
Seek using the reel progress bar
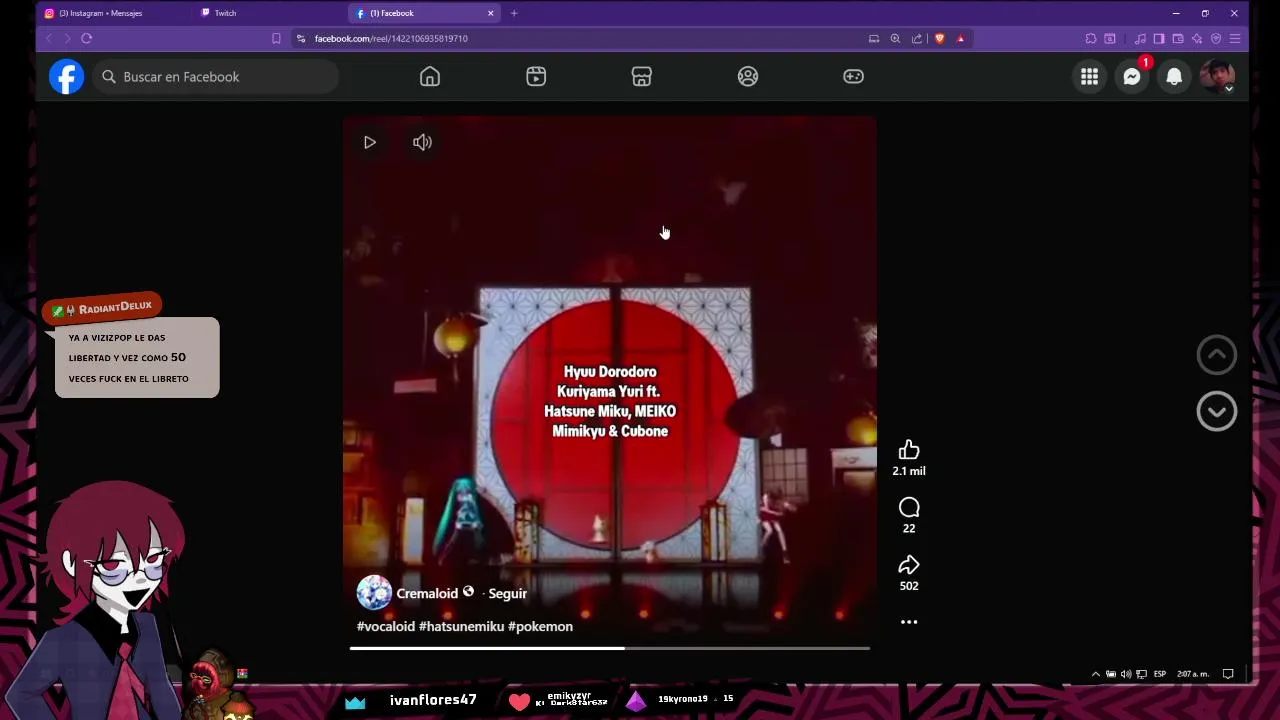pos(610,649)
